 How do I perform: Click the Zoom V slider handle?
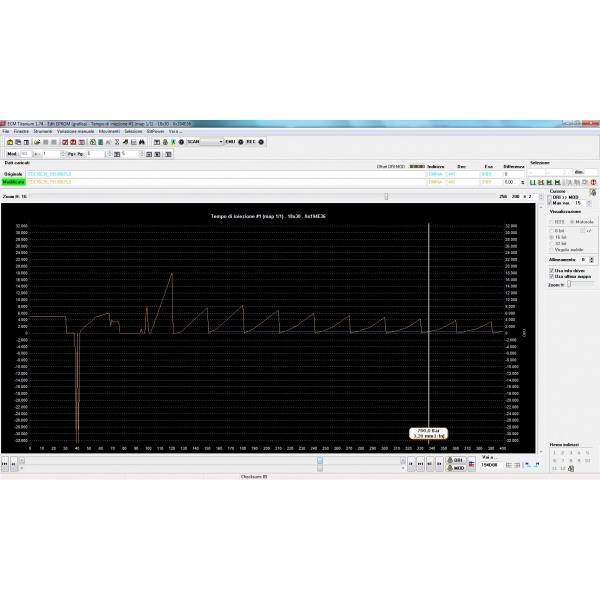(x=569, y=284)
